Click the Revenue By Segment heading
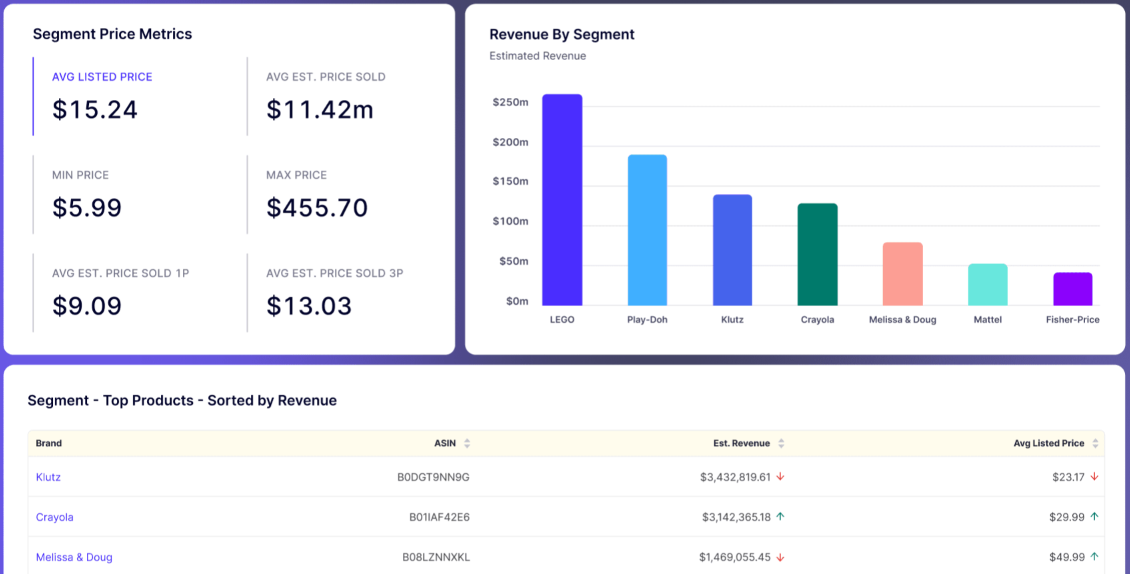This screenshot has width=1130, height=574. pyautogui.click(x=562, y=34)
